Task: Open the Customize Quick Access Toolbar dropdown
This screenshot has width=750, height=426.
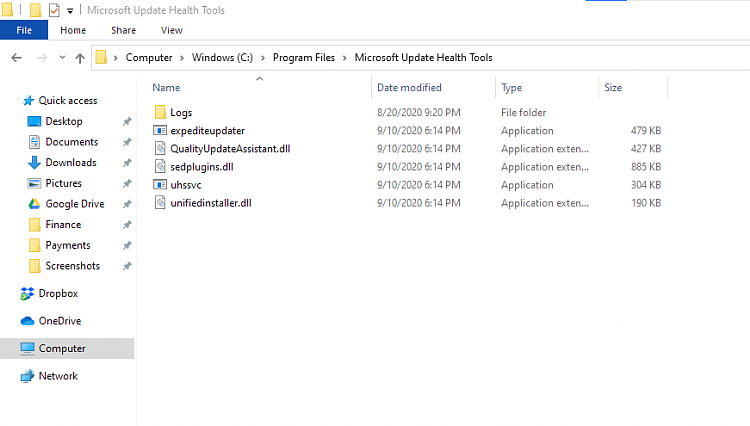Action: (x=70, y=11)
